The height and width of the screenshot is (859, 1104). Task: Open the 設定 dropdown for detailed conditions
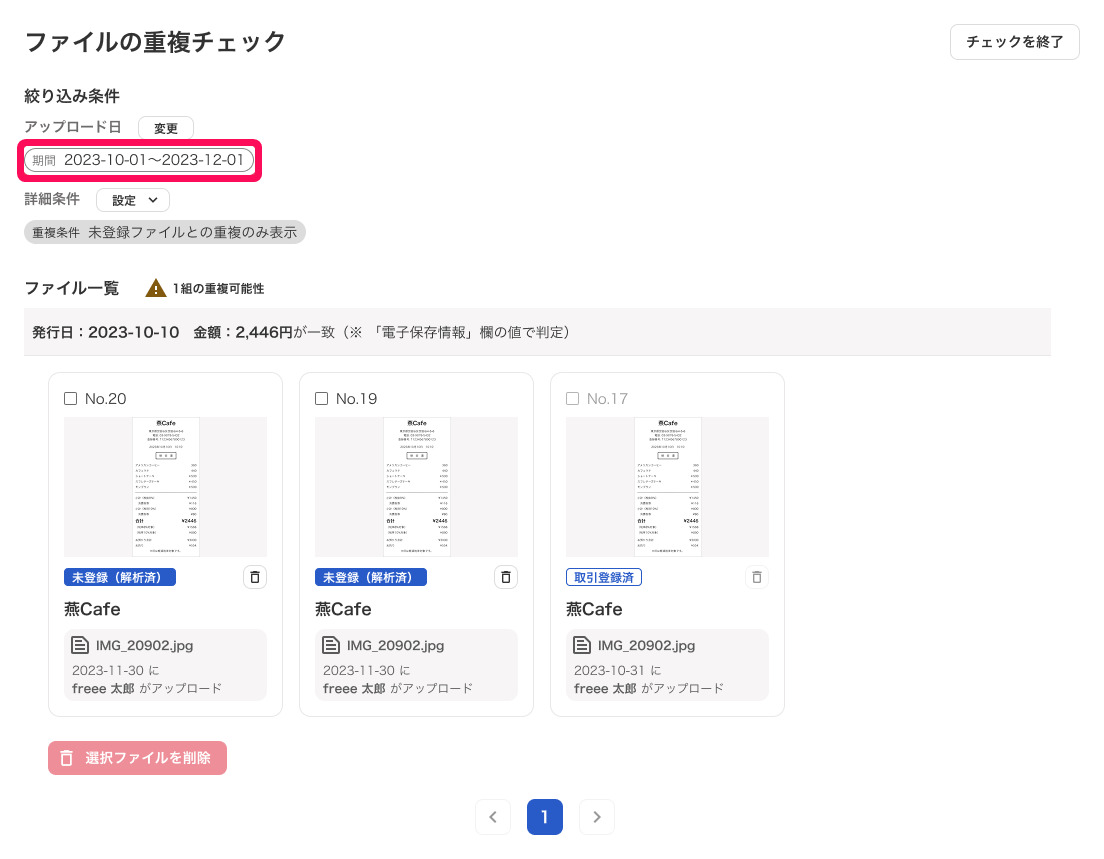click(133, 200)
